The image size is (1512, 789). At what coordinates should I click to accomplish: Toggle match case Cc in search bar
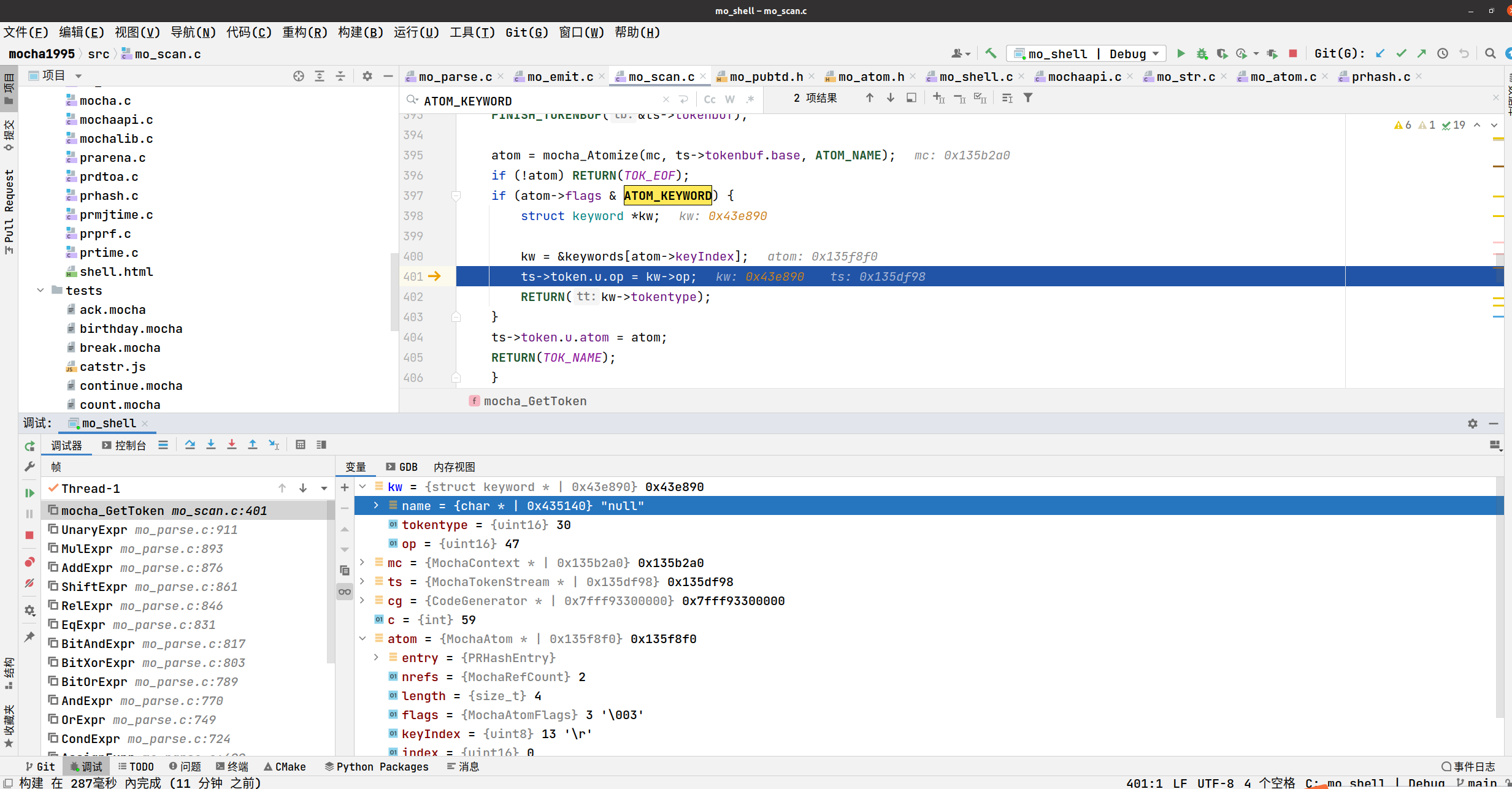point(710,99)
